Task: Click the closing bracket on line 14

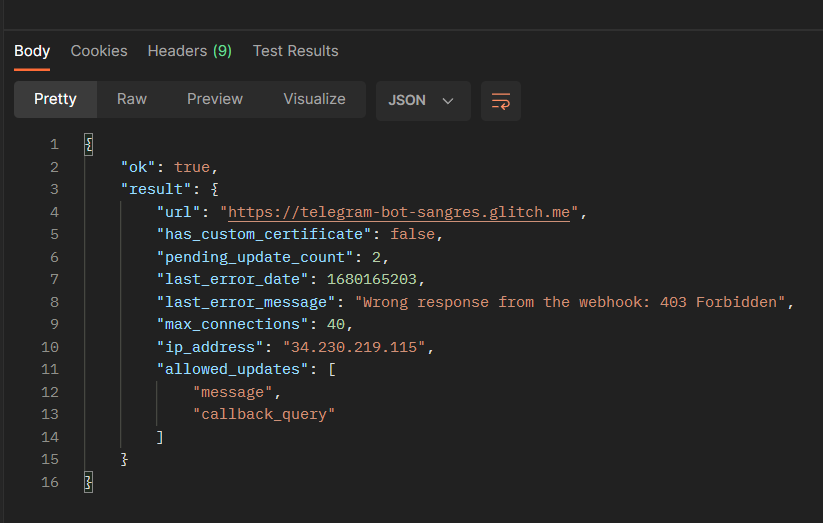Action: click(x=160, y=437)
